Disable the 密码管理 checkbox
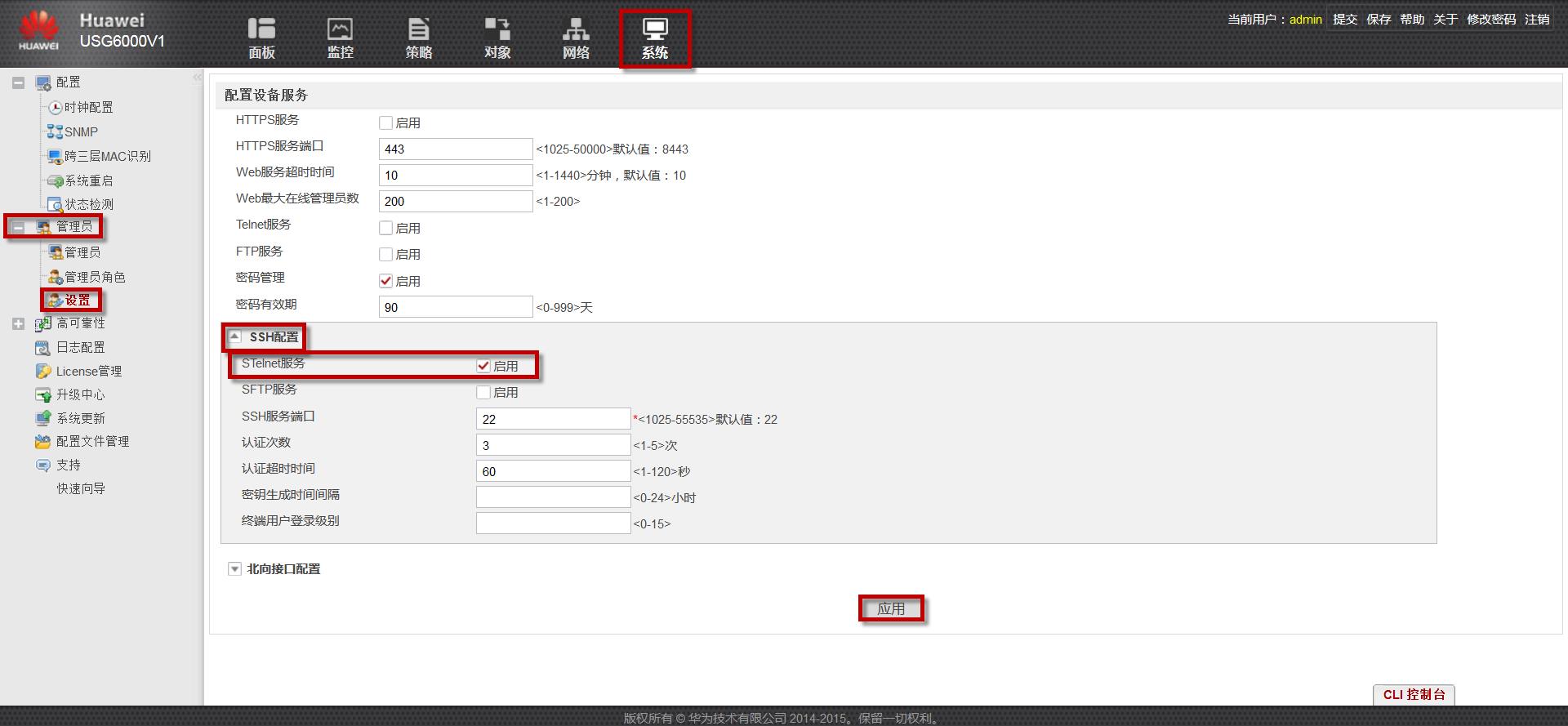Screen dimensions: 1568x726 pyautogui.click(x=386, y=281)
